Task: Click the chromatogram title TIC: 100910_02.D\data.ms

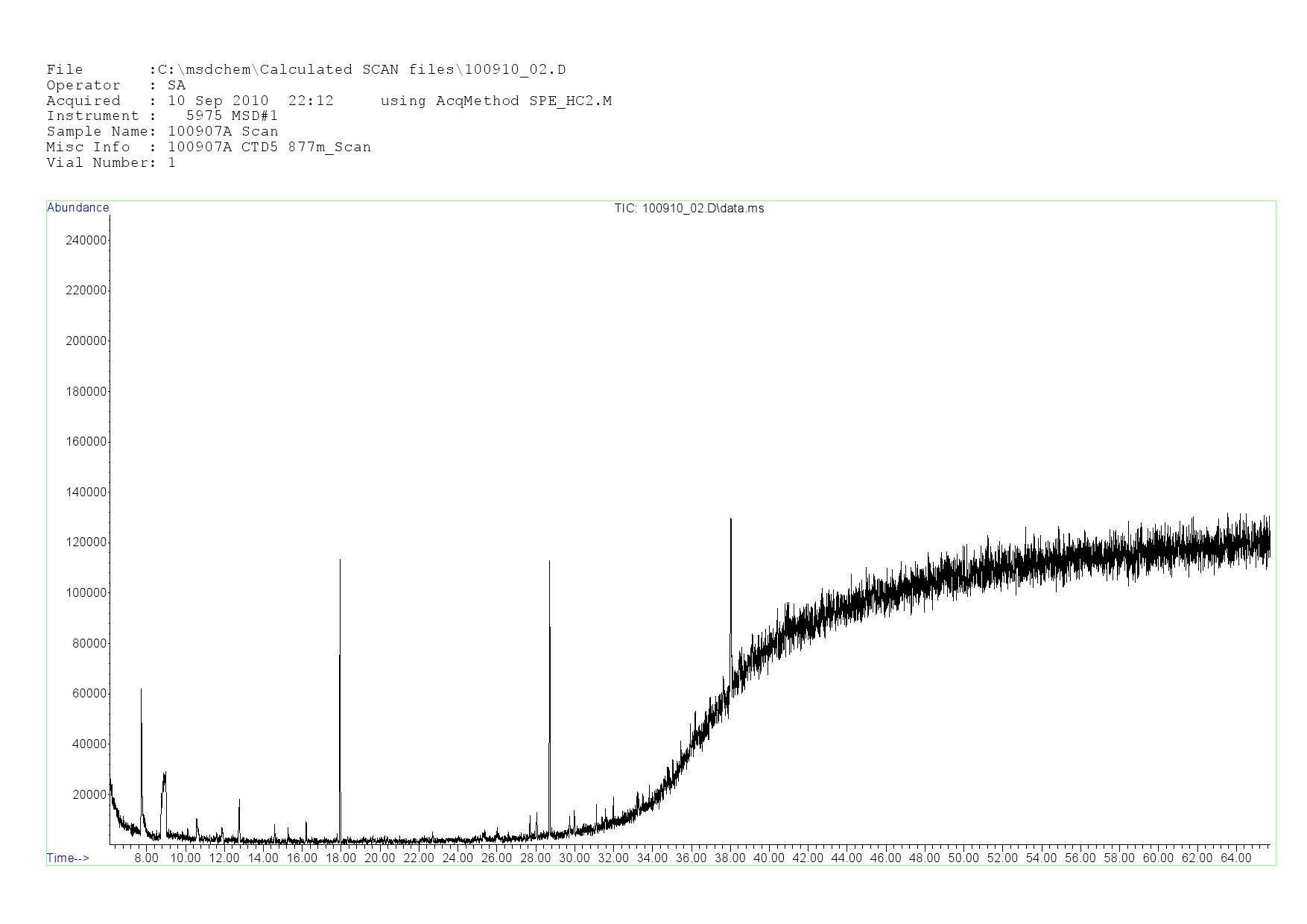Action: [689, 209]
